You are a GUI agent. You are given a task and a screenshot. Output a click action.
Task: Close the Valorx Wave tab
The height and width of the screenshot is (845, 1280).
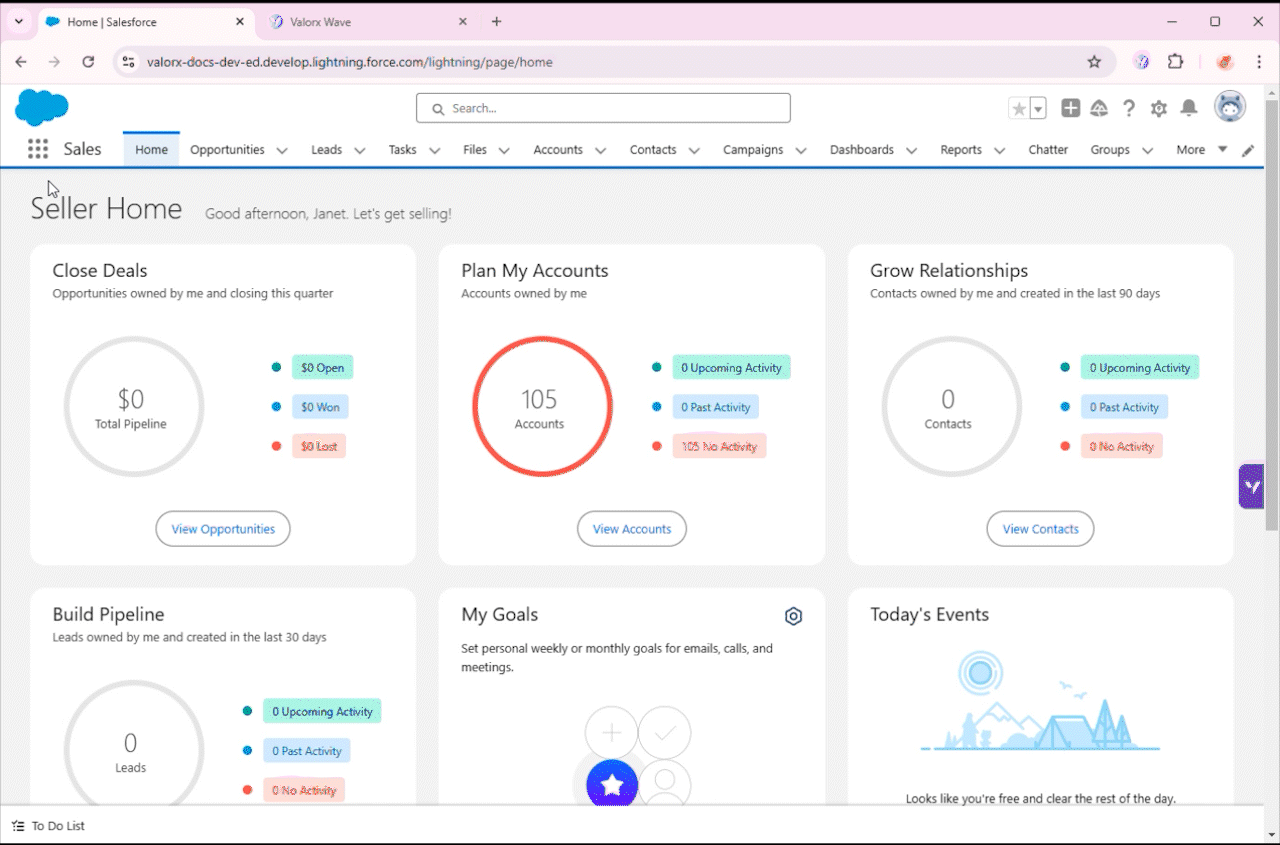point(463,21)
